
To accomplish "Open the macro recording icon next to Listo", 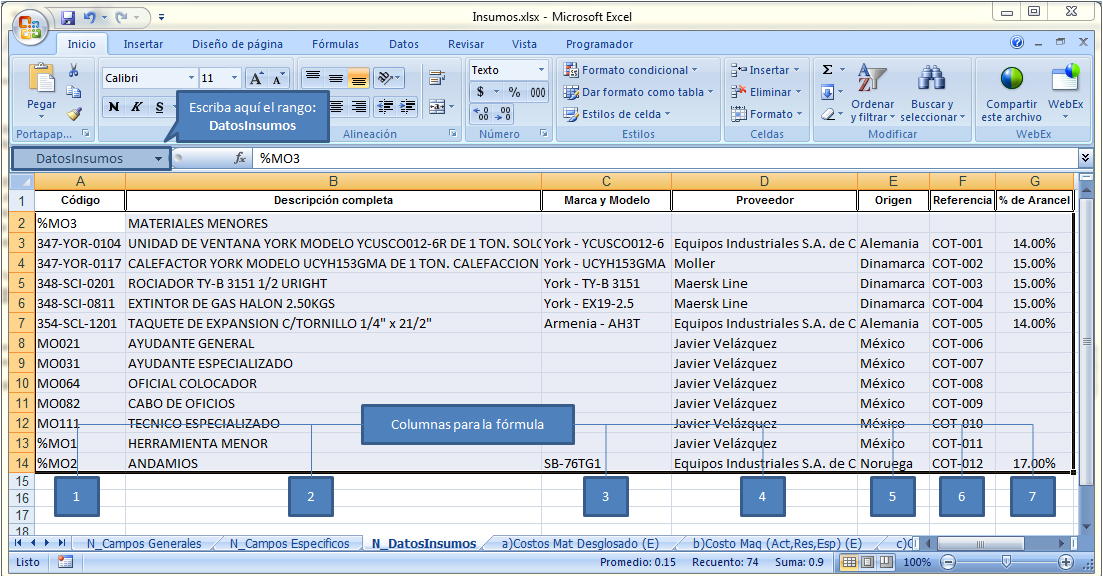I will coord(65,562).
